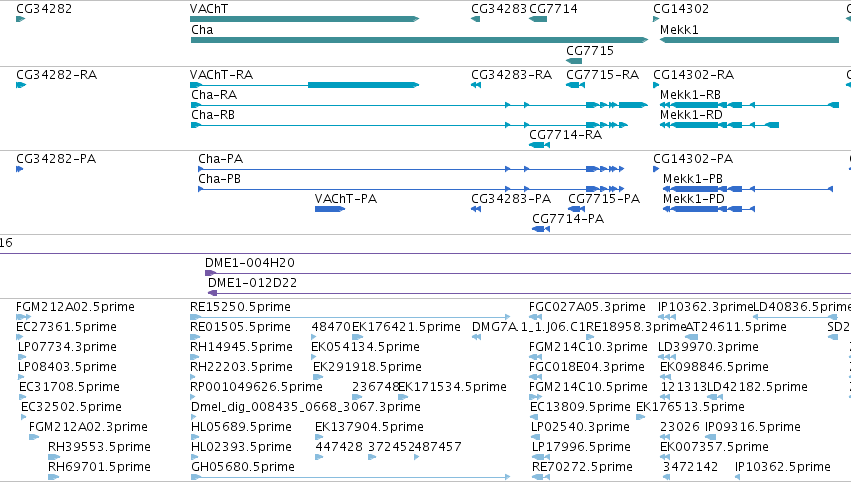Select the LP07734.3prime EST label

point(67,347)
